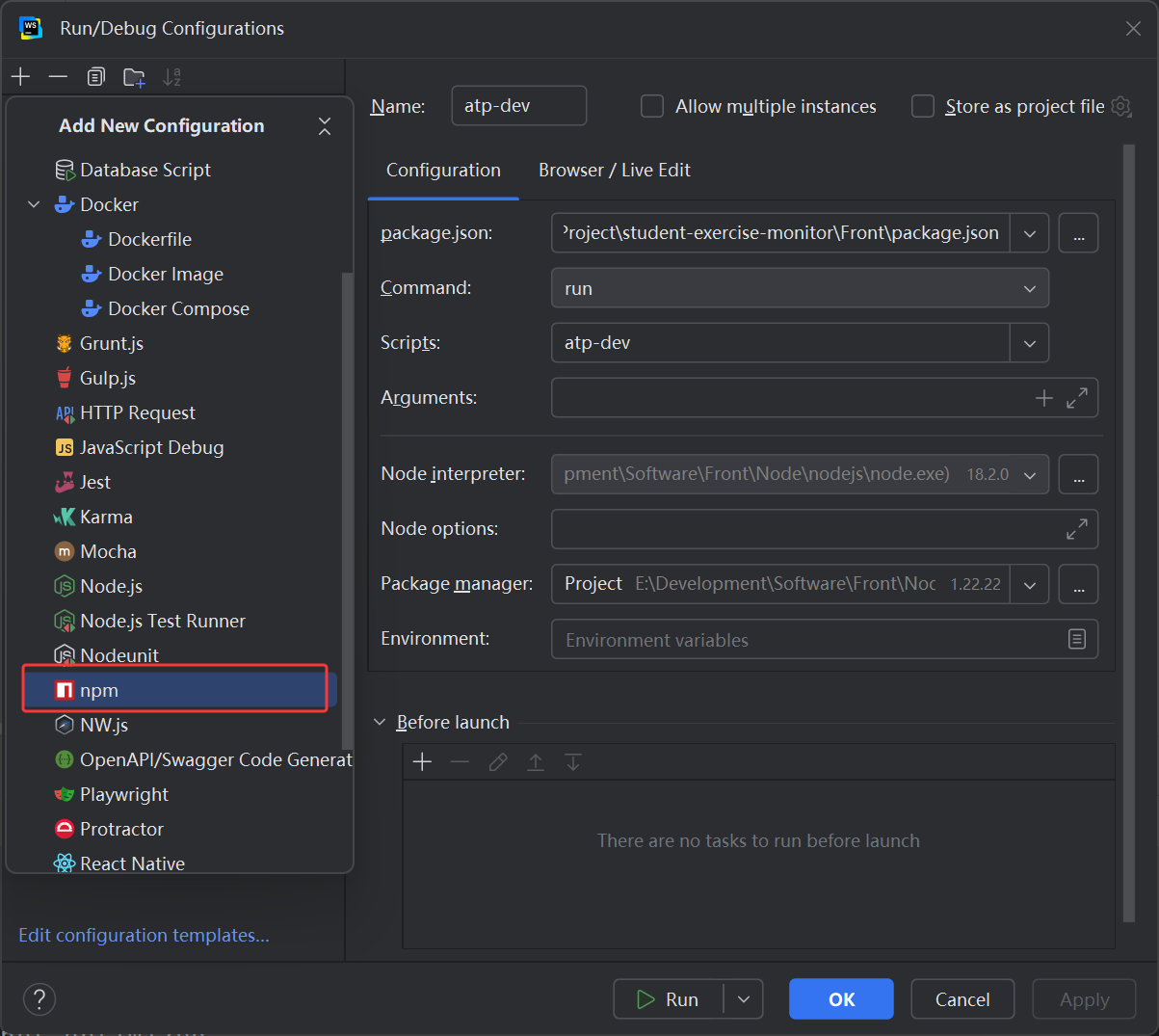The image size is (1159, 1036).
Task: Add a Before launch task
Action: click(x=422, y=762)
